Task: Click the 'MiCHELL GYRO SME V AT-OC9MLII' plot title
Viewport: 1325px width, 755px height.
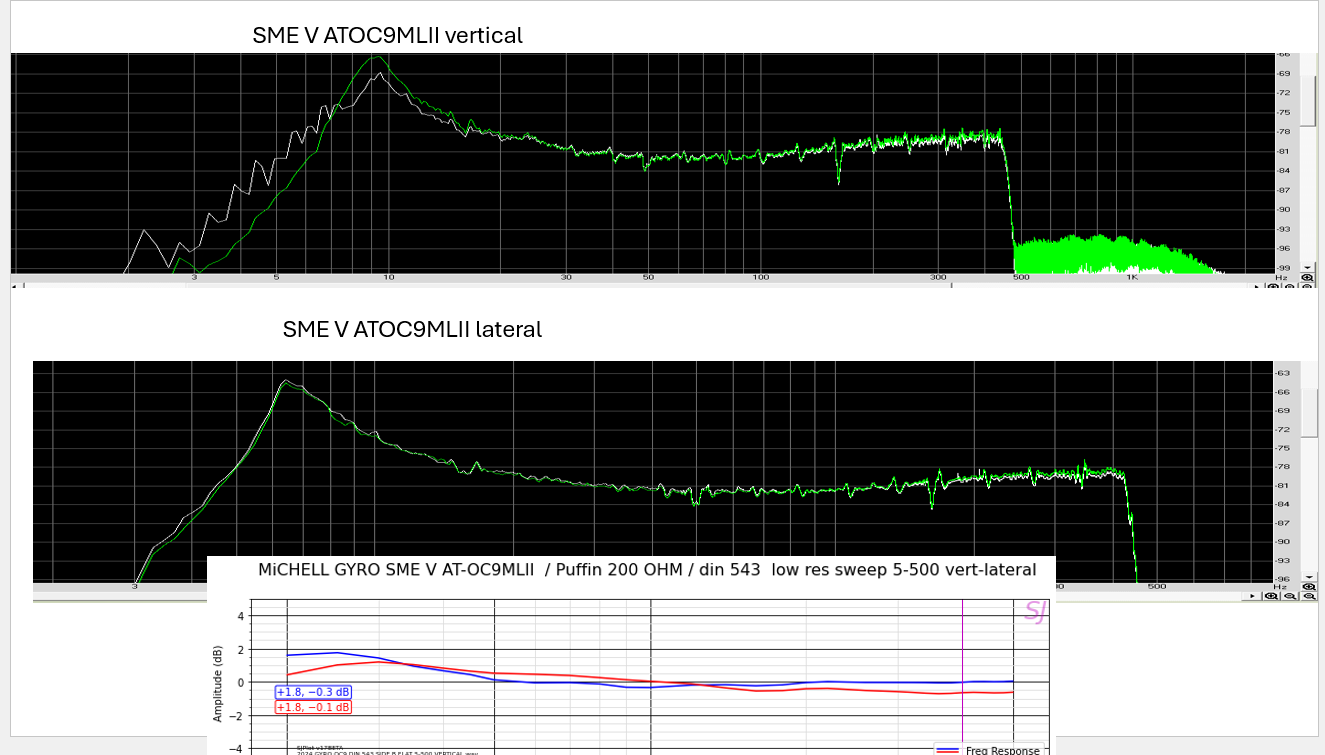Action: pyautogui.click(x=647, y=570)
